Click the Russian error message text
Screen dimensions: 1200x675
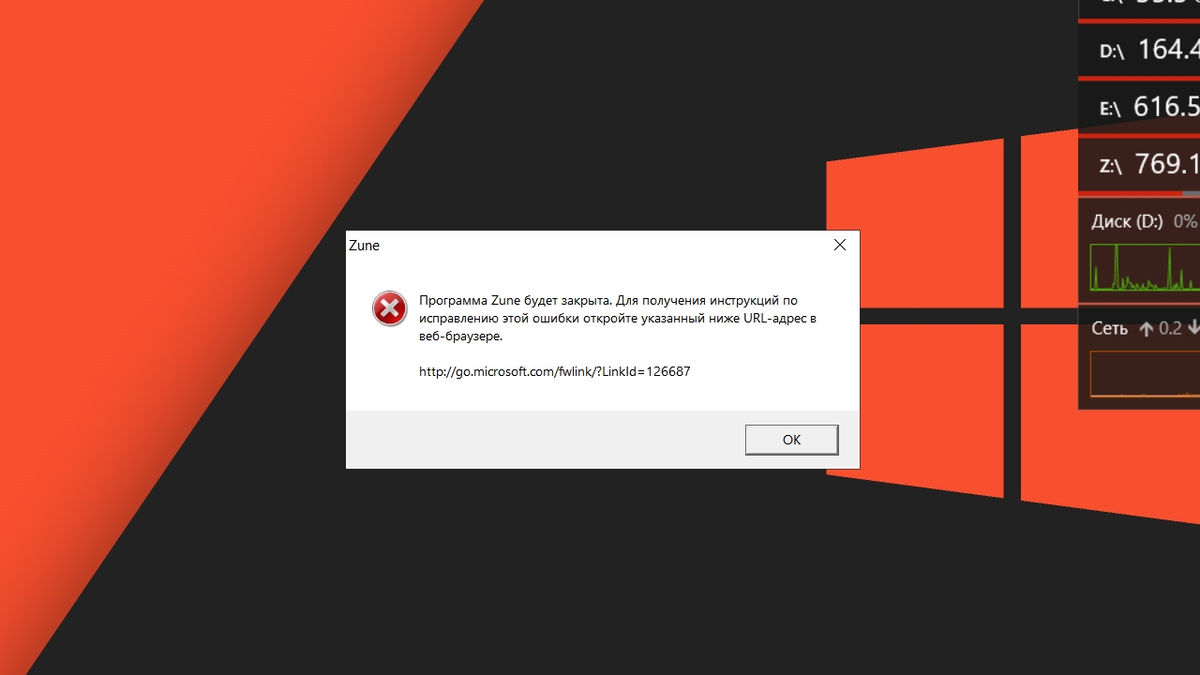(x=619, y=318)
